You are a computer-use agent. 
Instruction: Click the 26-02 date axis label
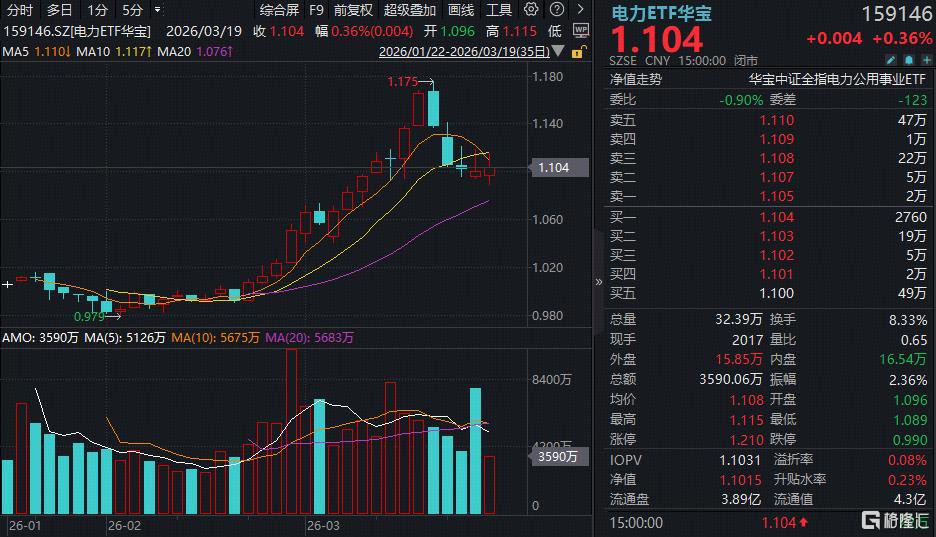click(x=124, y=526)
